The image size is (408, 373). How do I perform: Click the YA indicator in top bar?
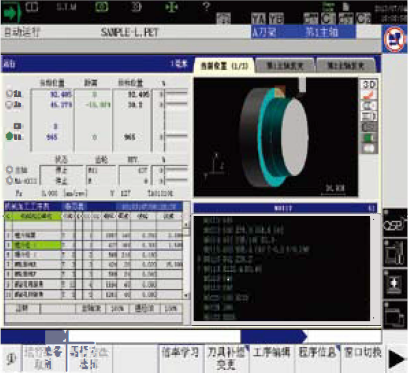[259, 19]
